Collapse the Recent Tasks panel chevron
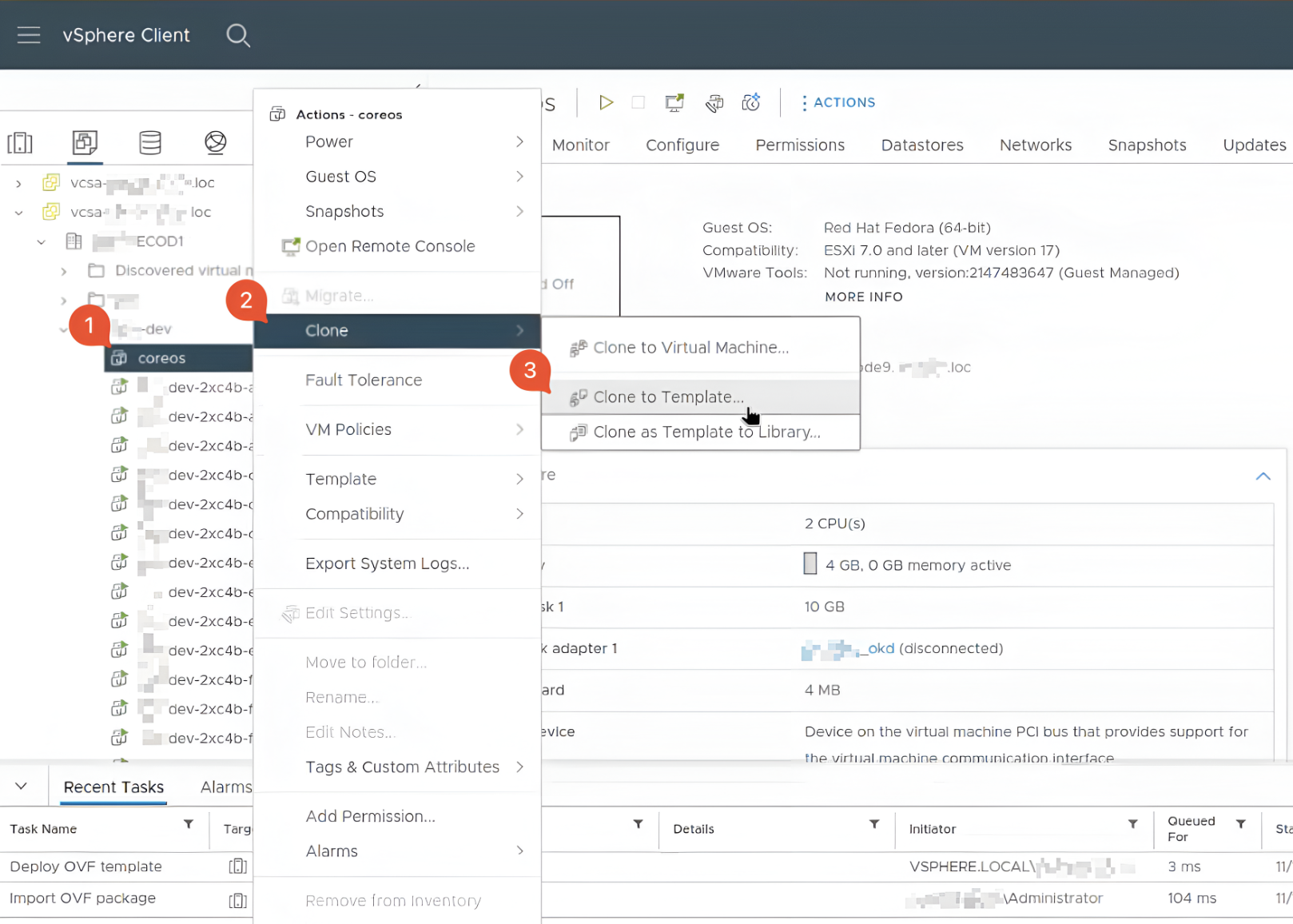 tap(22, 787)
